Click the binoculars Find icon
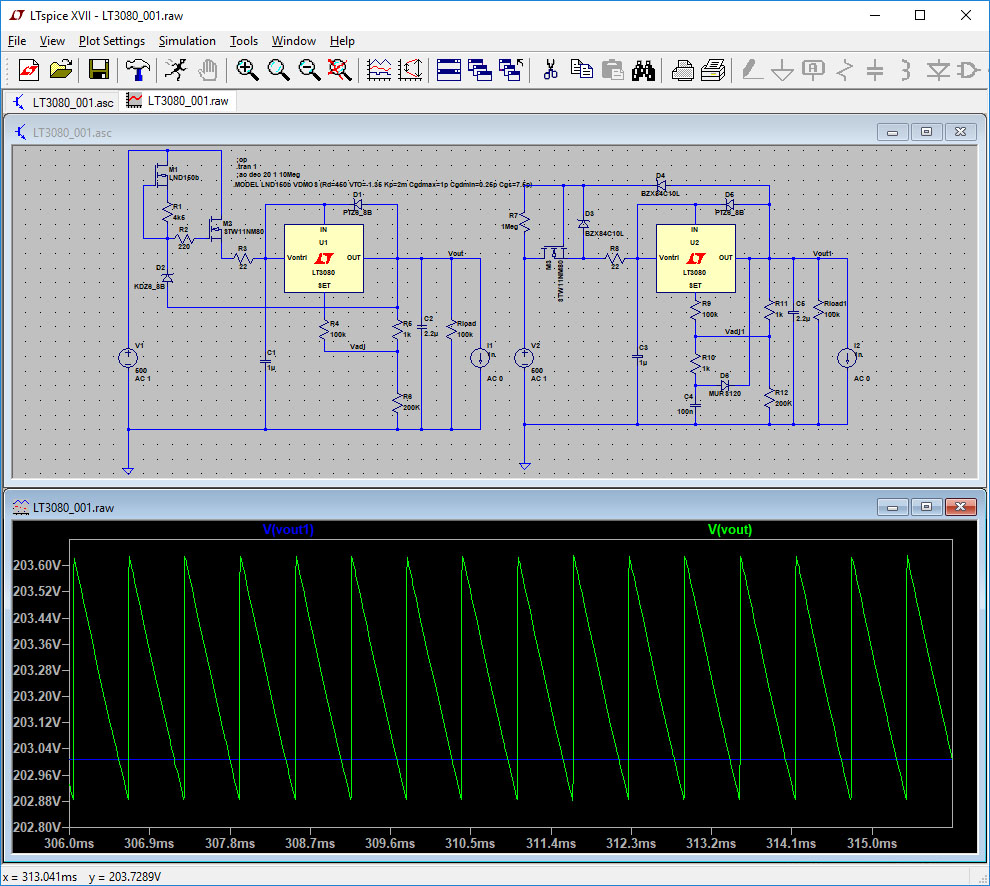This screenshot has width=990, height=886. click(643, 69)
